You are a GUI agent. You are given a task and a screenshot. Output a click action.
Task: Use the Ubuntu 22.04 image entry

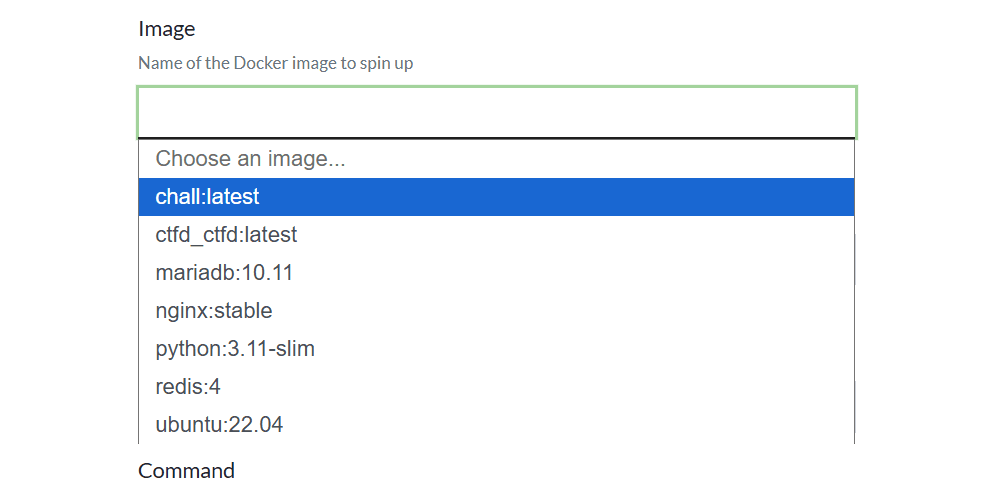click(x=219, y=425)
